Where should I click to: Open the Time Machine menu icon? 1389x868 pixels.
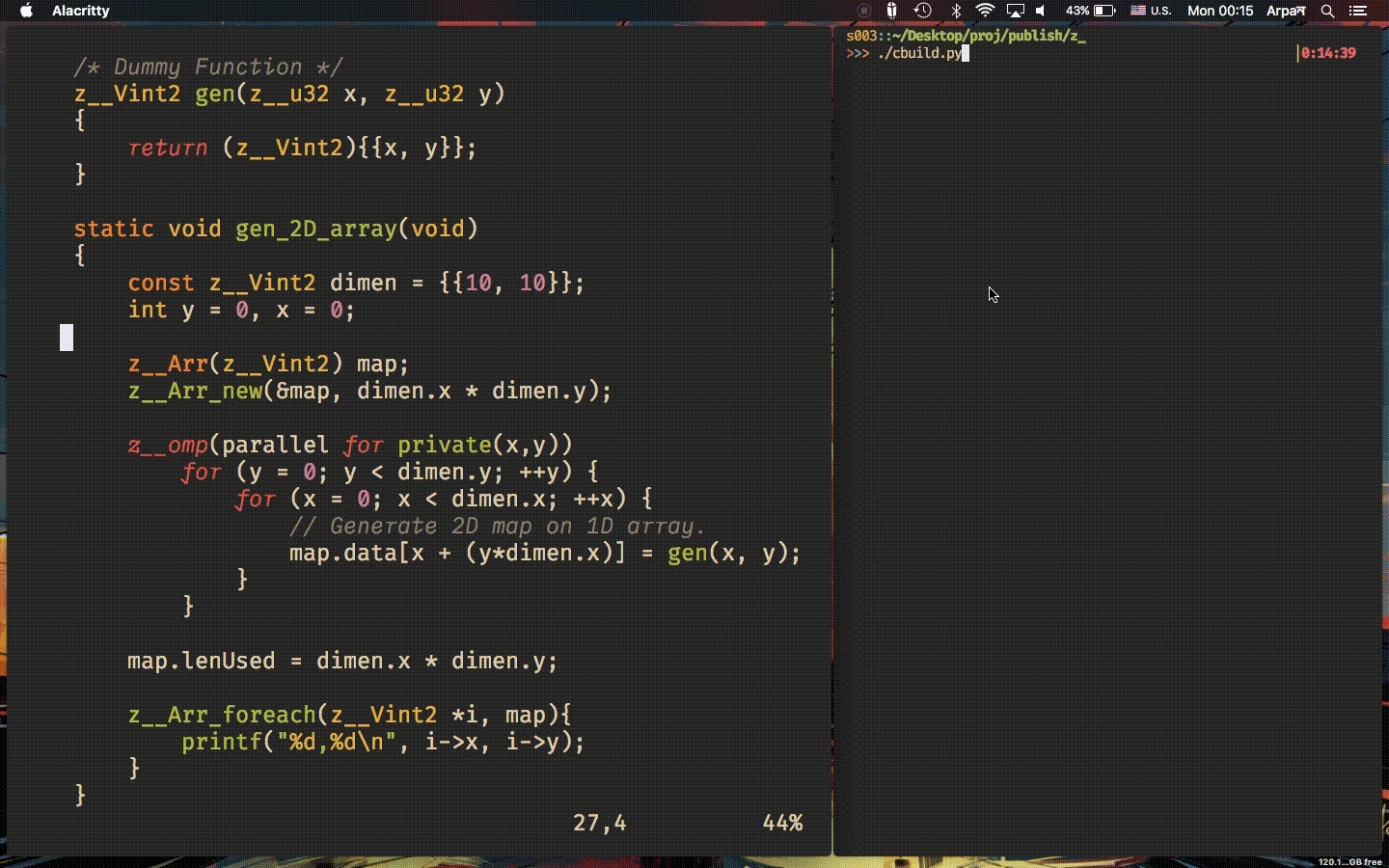[x=923, y=11]
